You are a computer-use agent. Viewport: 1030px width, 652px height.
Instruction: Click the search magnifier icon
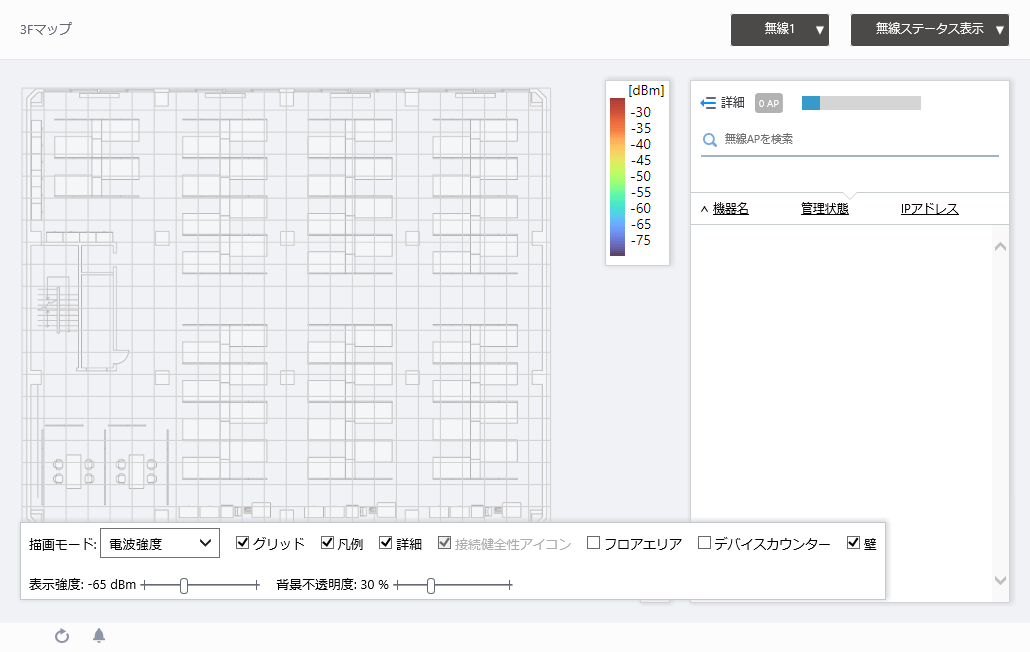[709, 140]
